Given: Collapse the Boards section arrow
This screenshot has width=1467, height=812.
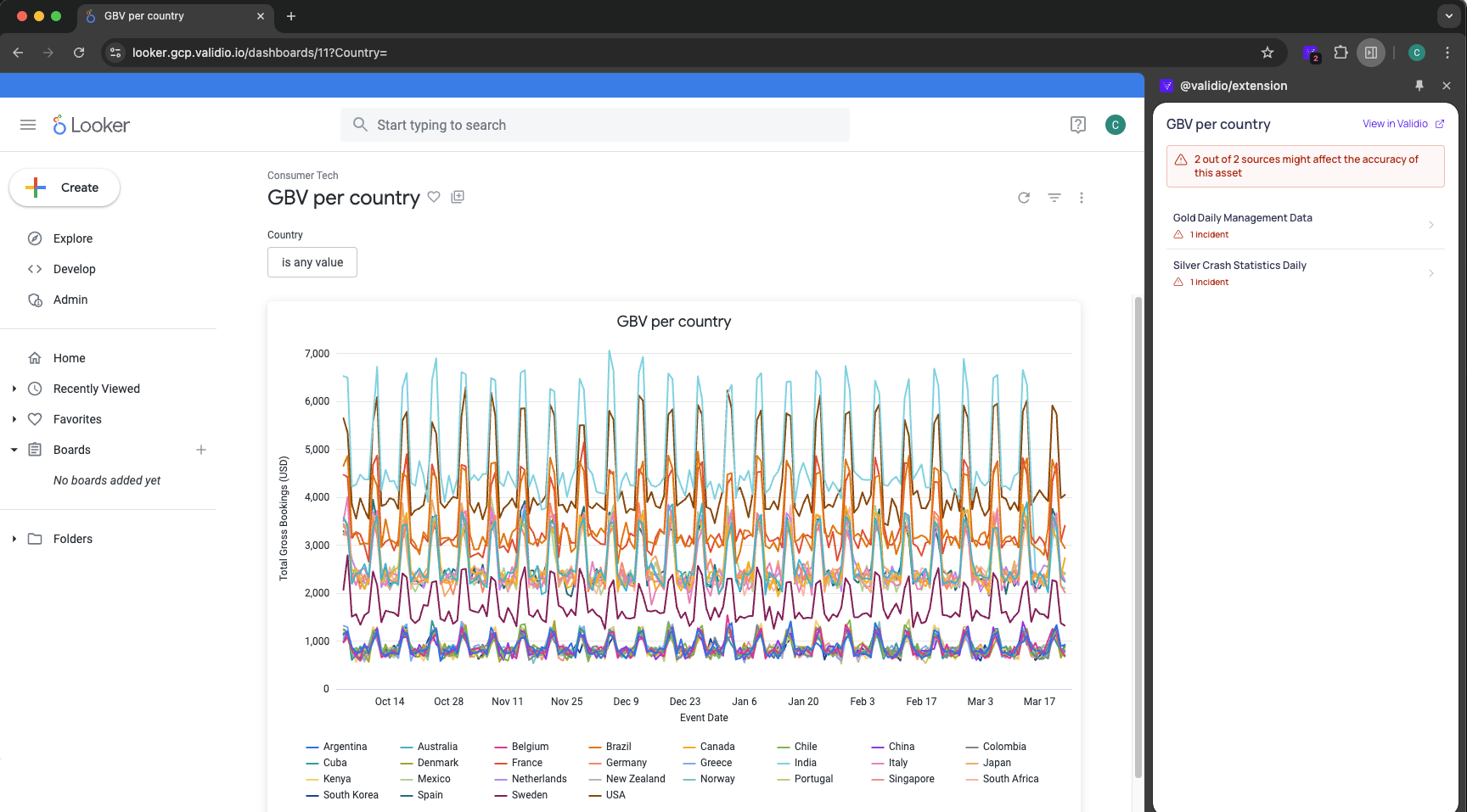Looking at the screenshot, I should pos(14,450).
